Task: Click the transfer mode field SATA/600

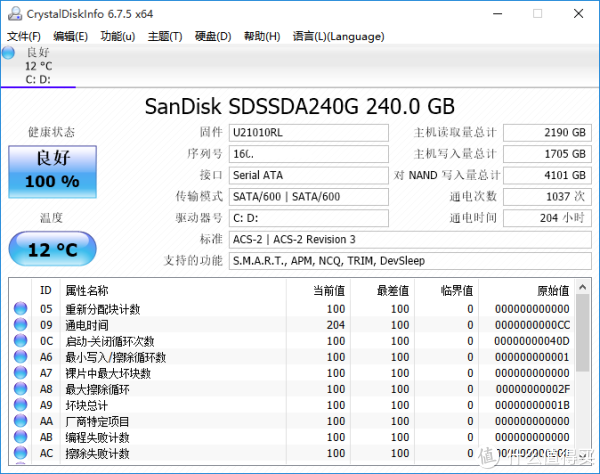Action: pos(309,197)
